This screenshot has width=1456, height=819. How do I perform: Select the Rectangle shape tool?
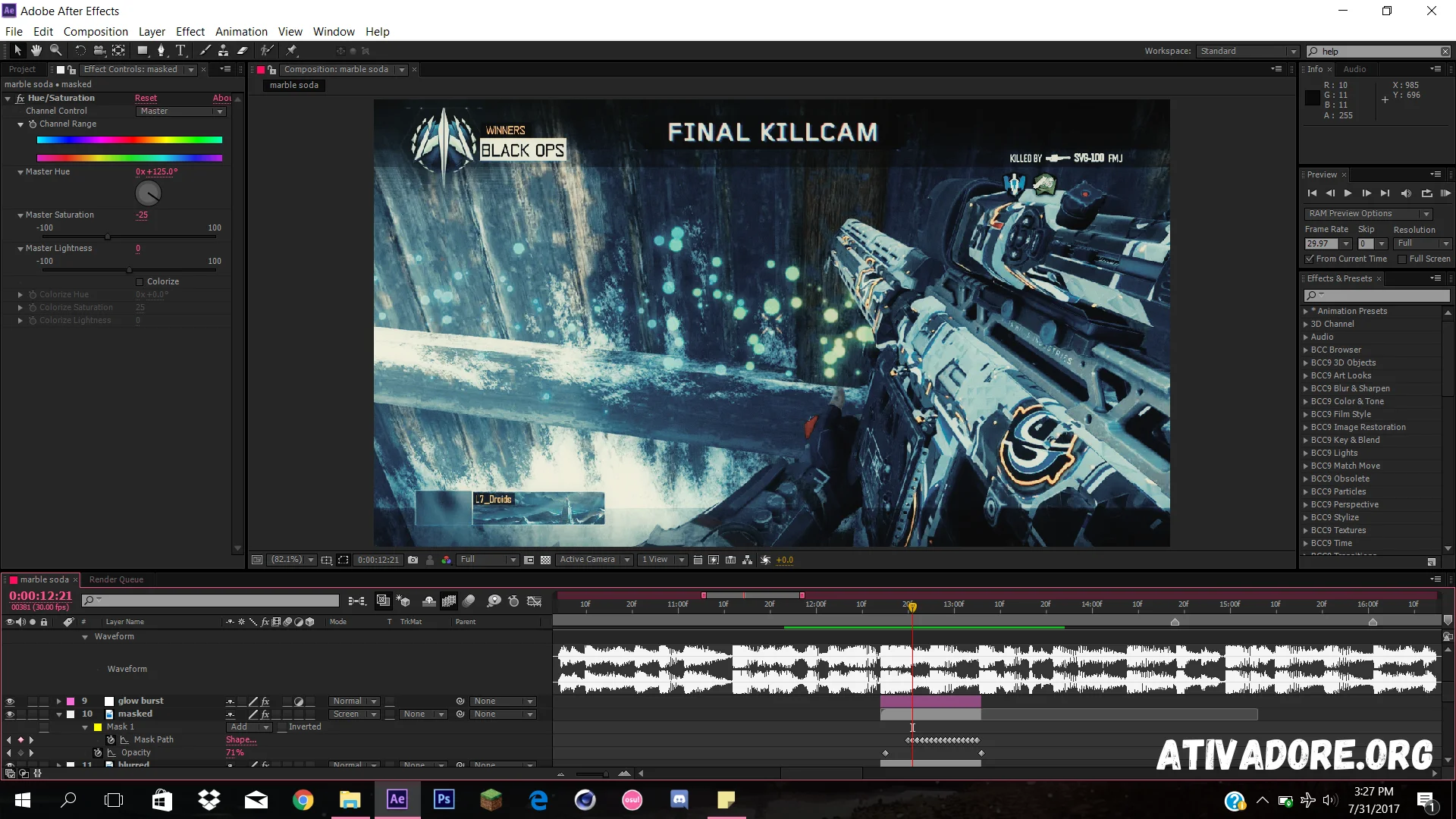tap(143, 50)
